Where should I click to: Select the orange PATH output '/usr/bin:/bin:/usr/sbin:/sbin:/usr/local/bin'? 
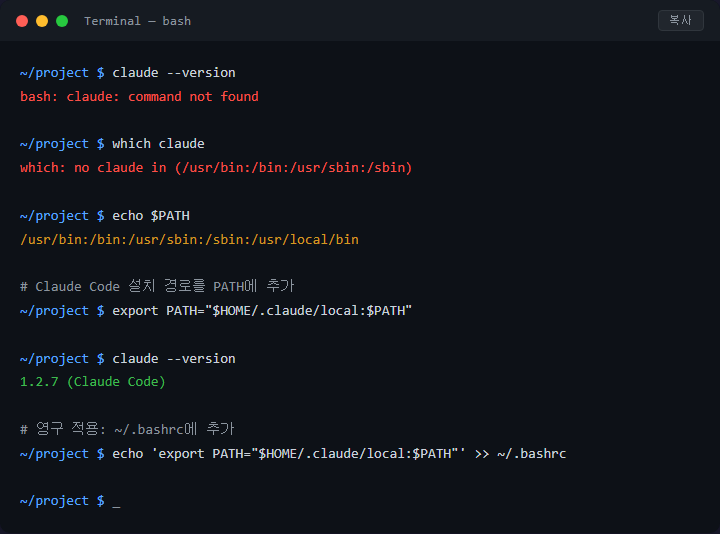coord(189,240)
